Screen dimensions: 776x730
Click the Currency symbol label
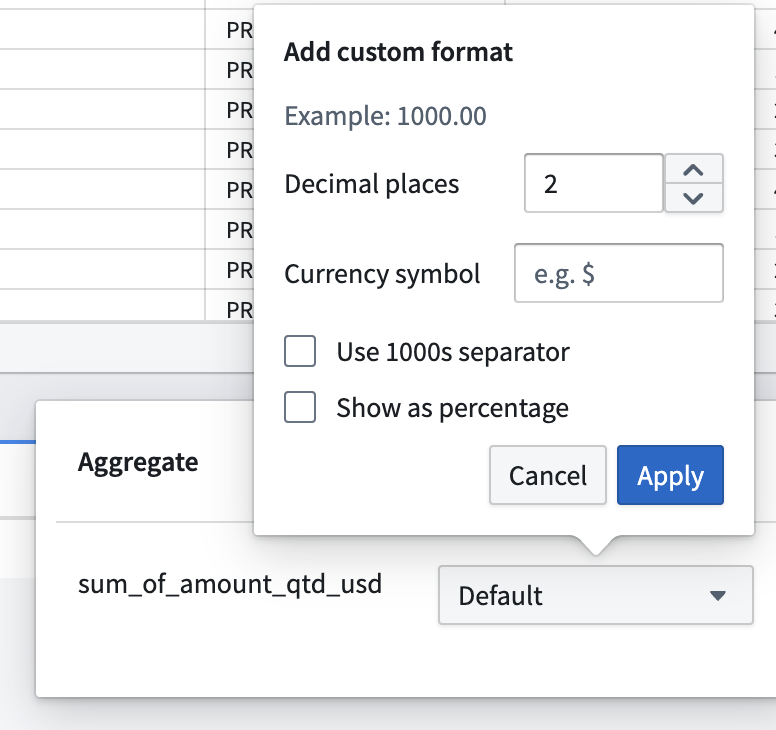tap(382, 274)
